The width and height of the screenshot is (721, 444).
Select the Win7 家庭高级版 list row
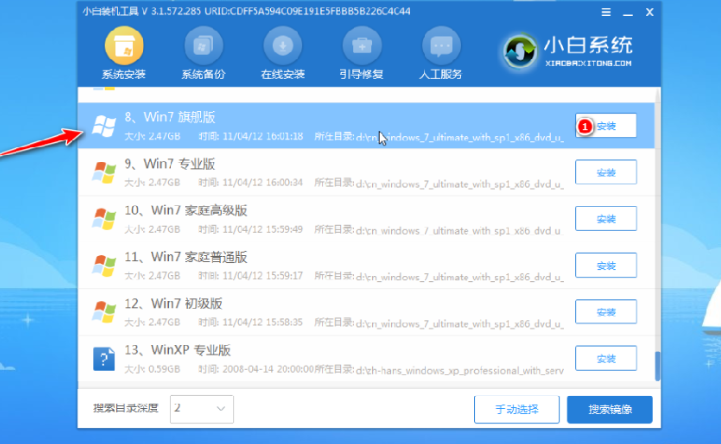pos(330,219)
